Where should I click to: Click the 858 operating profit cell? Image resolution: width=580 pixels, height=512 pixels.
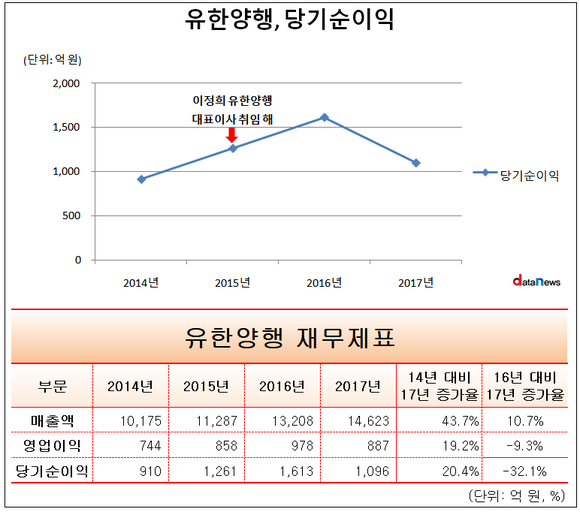[x=227, y=446]
